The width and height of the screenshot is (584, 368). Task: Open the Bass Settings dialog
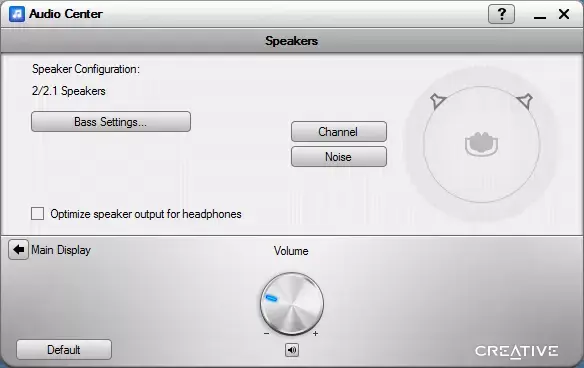tap(111, 121)
